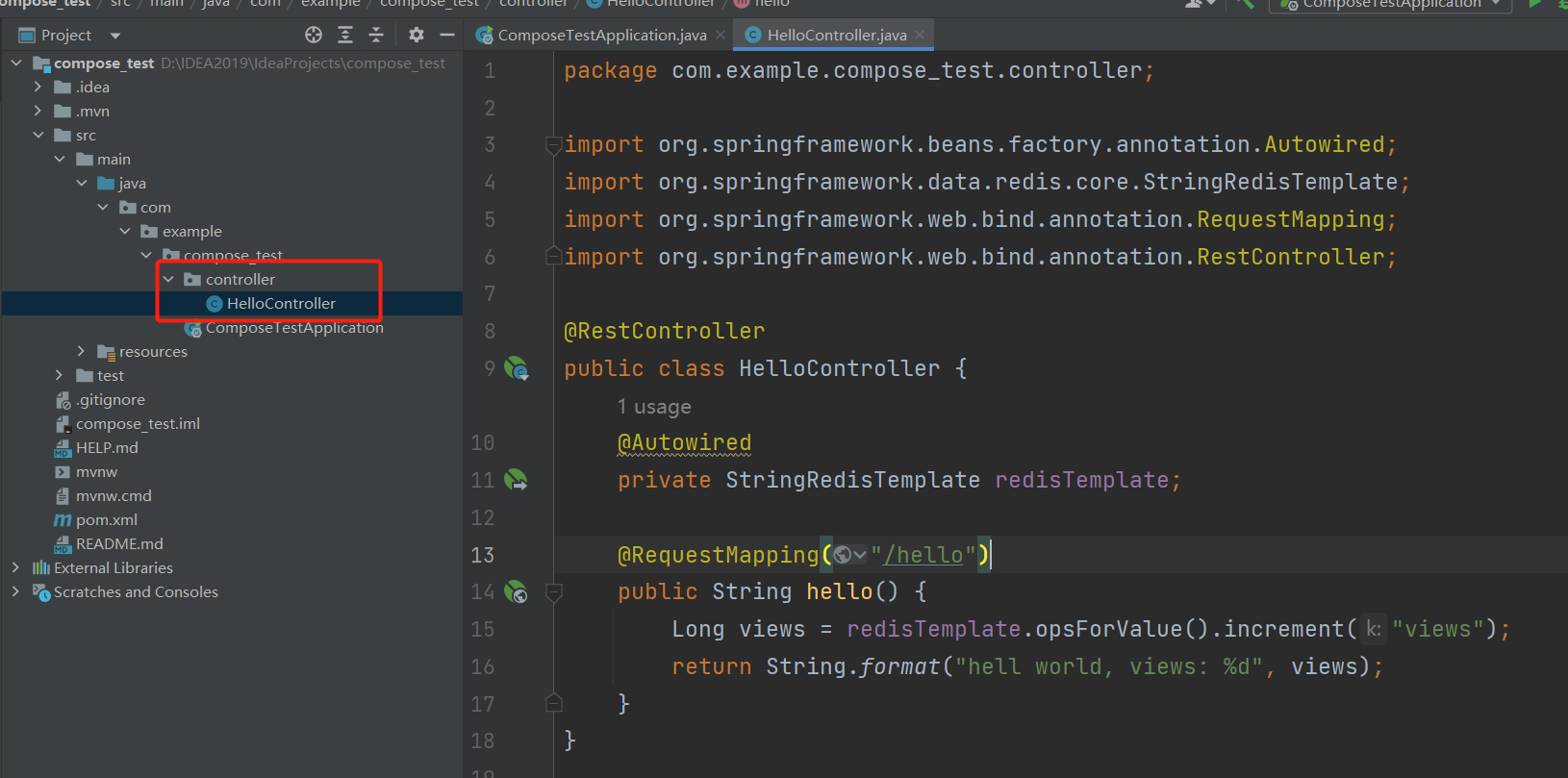The image size is (1568, 778).
Task: Click the locate/select opened file crosshair icon
Action: pyautogui.click(x=314, y=36)
